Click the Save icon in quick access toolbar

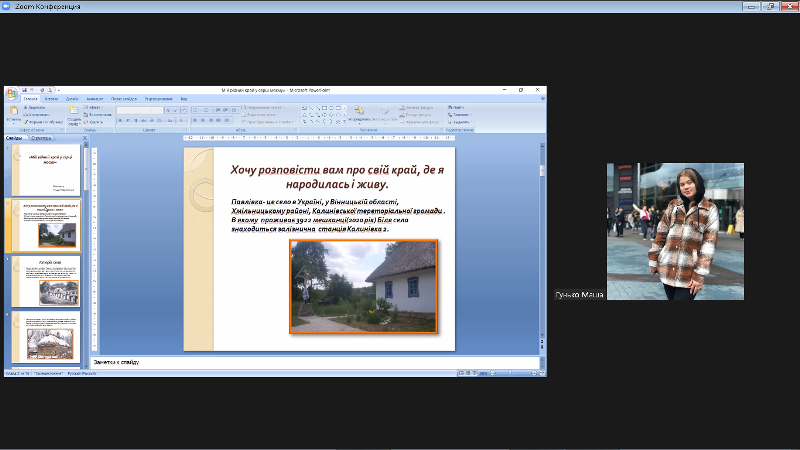[24, 90]
